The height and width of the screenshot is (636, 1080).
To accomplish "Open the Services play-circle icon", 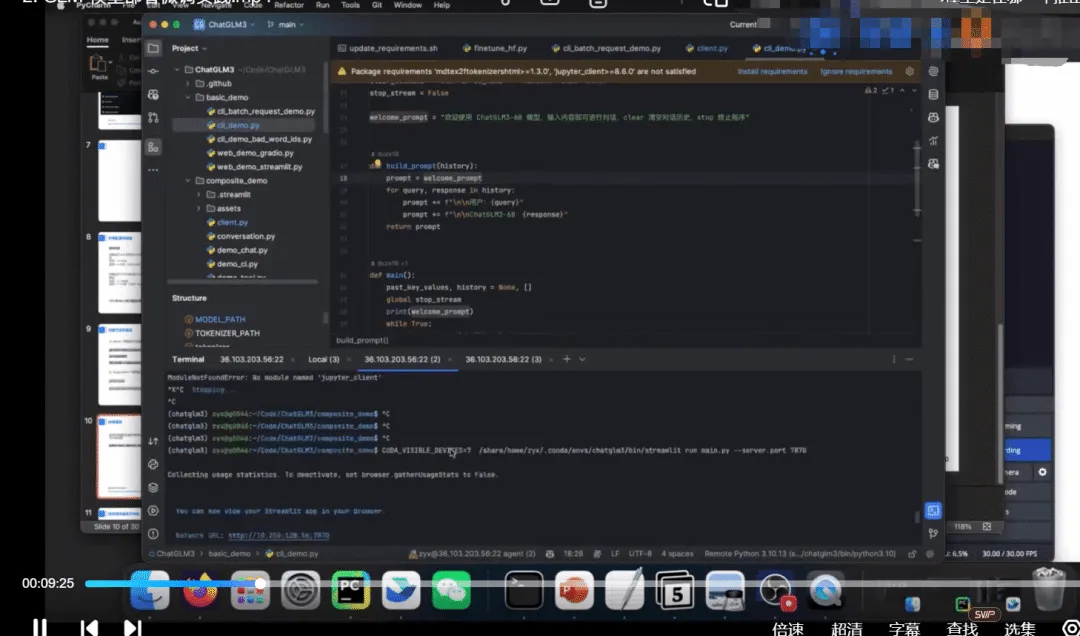I will pos(153,511).
